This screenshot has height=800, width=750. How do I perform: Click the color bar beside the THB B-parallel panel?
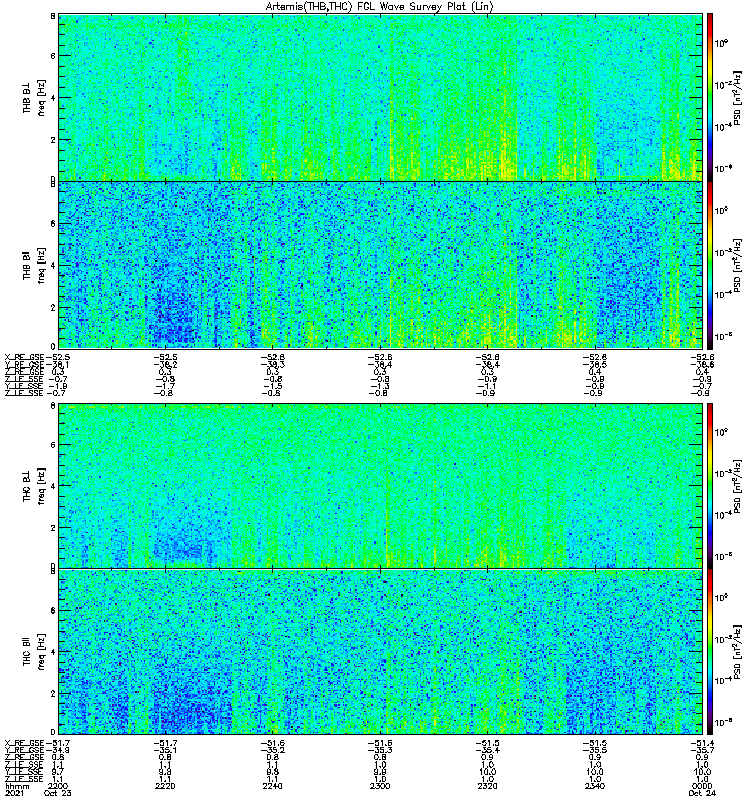pos(710,265)
